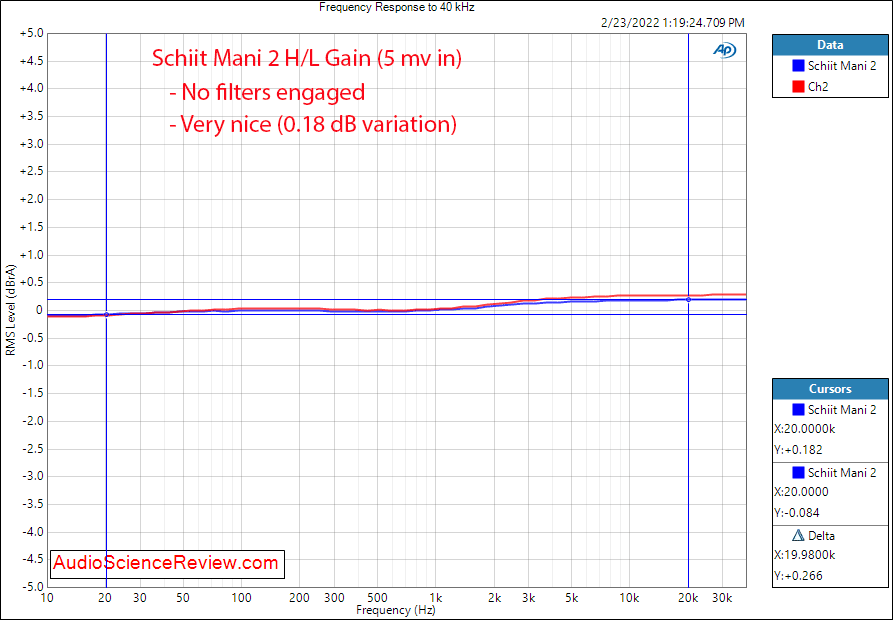Screen dimensions: 893x620
Task: Click the timestamp 2/23/2022 1:19:24.709 PM
Action: point(673,23)
